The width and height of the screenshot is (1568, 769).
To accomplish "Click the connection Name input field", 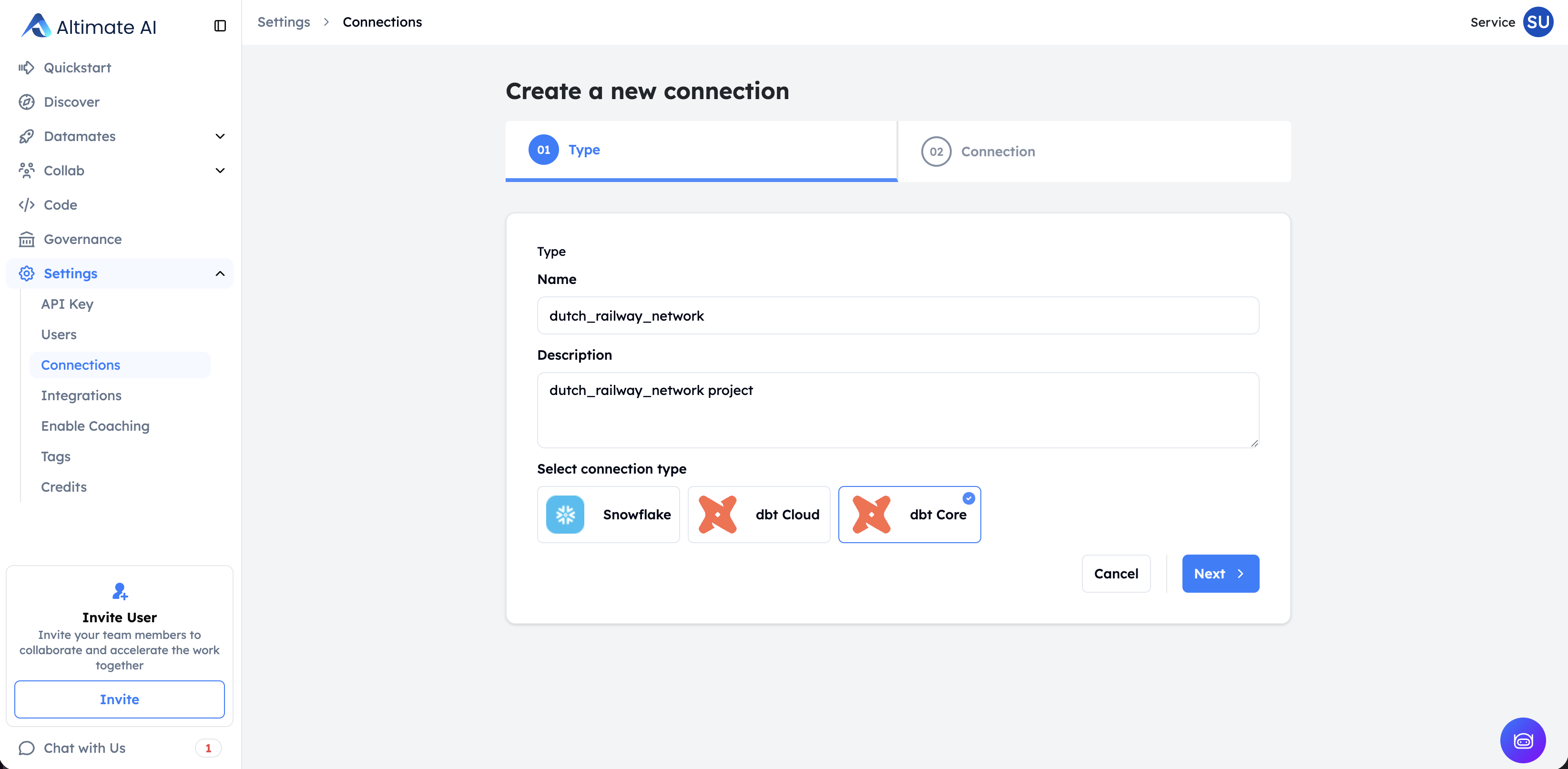I will (897, 315).
